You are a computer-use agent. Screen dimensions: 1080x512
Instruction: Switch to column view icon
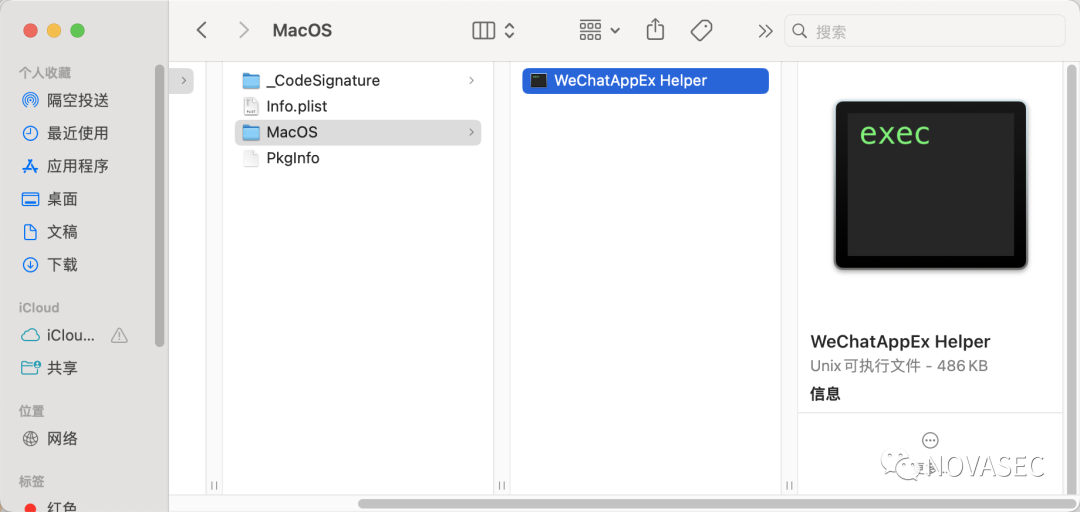484,30
